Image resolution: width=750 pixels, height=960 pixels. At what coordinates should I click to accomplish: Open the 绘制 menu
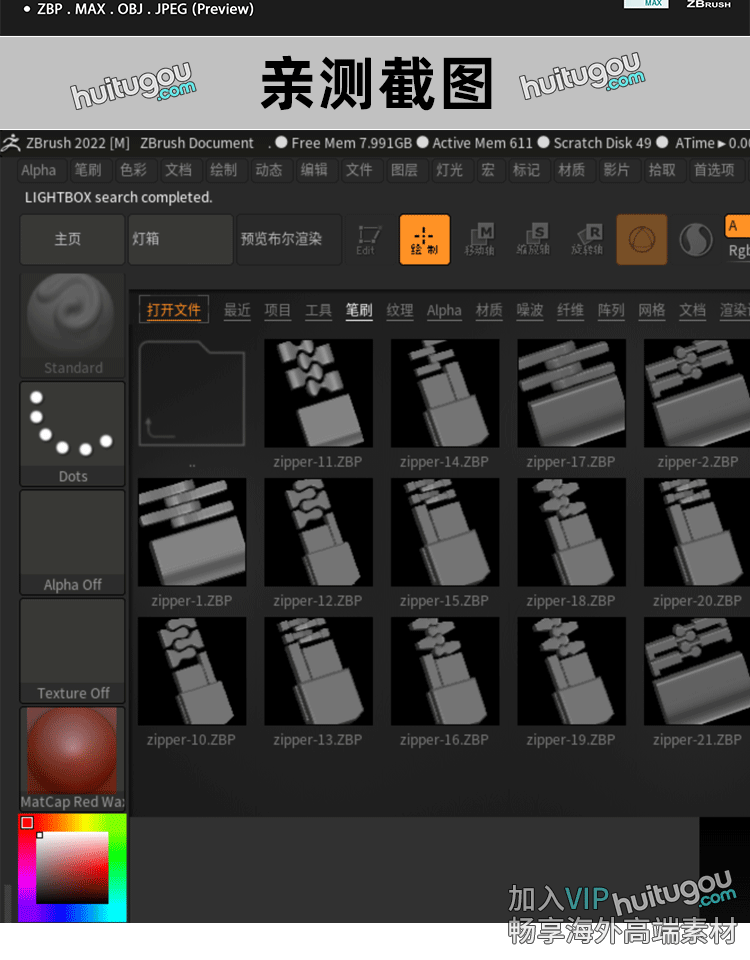pyautogui.click(x=223, y=170)
